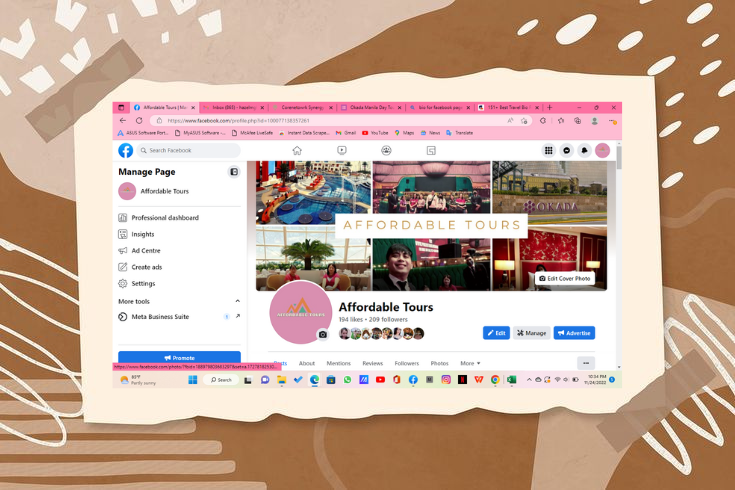Open the About page tab
This screenshot has height=490, width=735.
coord(307,363)
